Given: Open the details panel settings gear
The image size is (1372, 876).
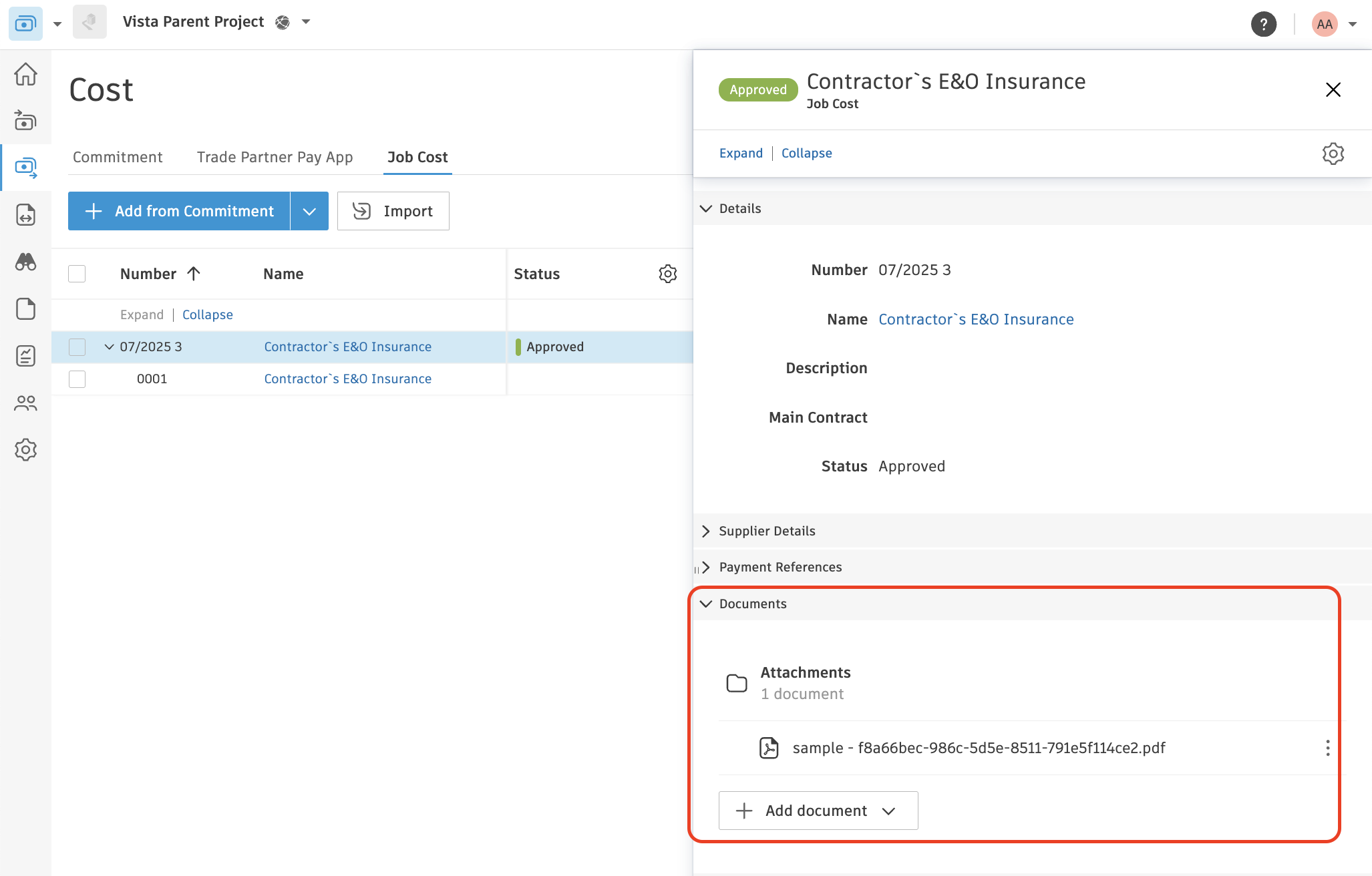Looking at the screenshot, I should click(x=1333, y=154).
